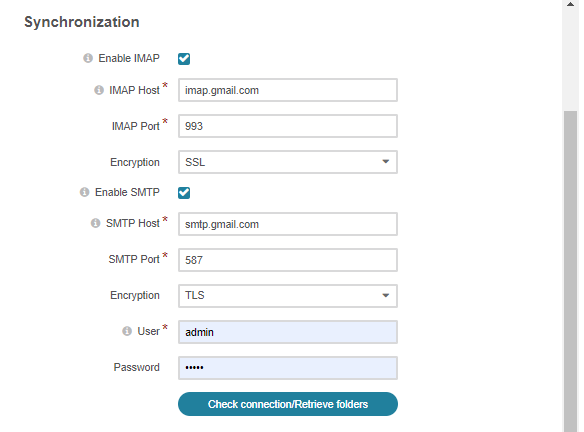Click the vertical scrollbar thumb
Viewport: 584px width, 432px height.
pos(571,271)
